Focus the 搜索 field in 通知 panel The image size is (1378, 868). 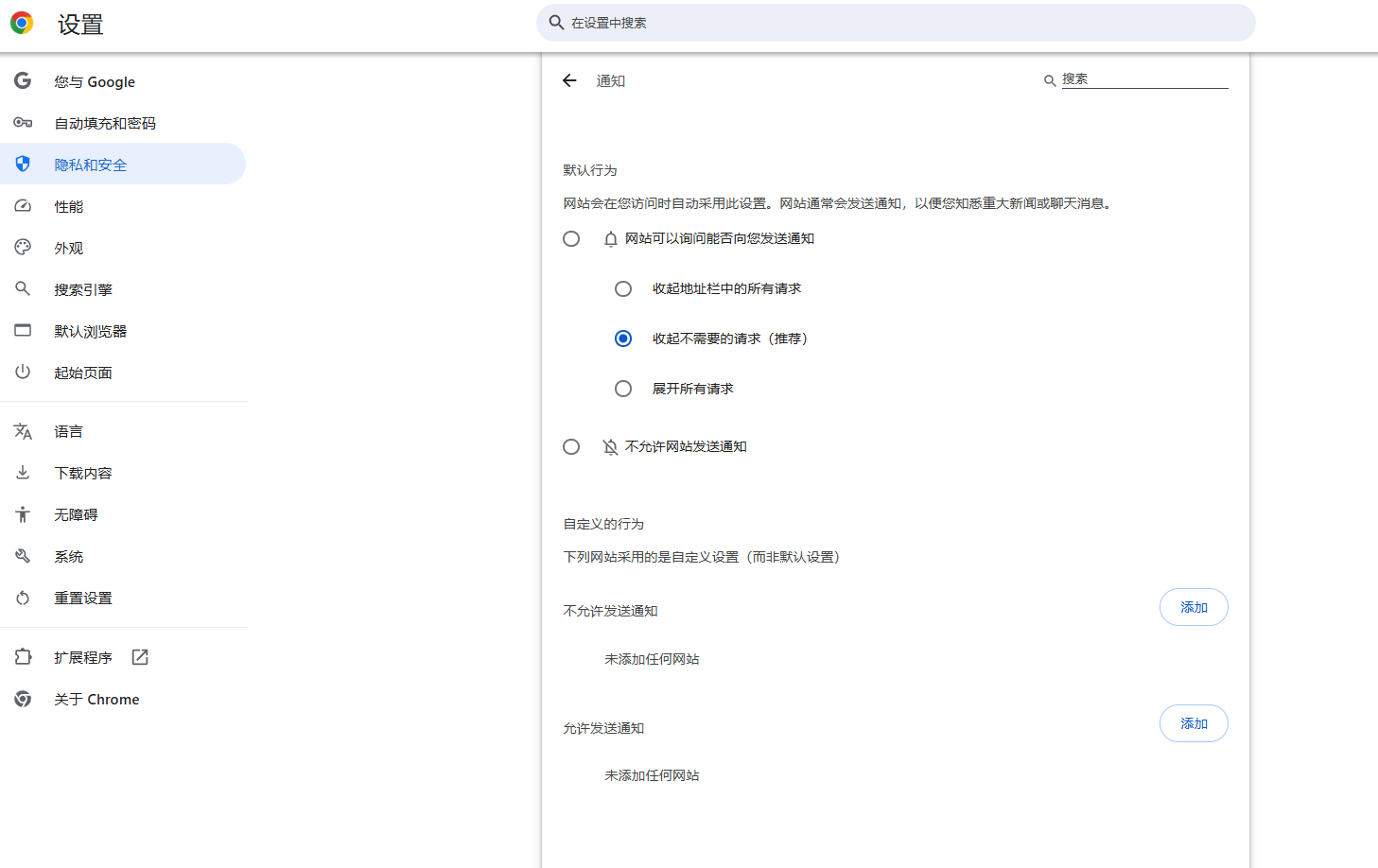pyautogui.click(x=1144, y=79)
